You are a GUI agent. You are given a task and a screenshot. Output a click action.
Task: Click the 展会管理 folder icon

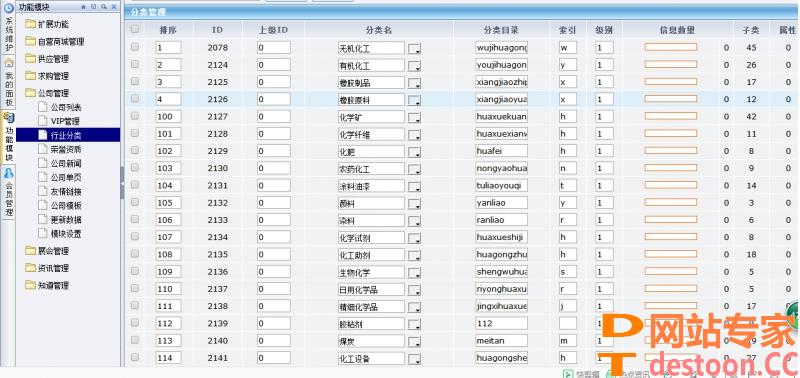pyautogui.click(x=31, y=250)
